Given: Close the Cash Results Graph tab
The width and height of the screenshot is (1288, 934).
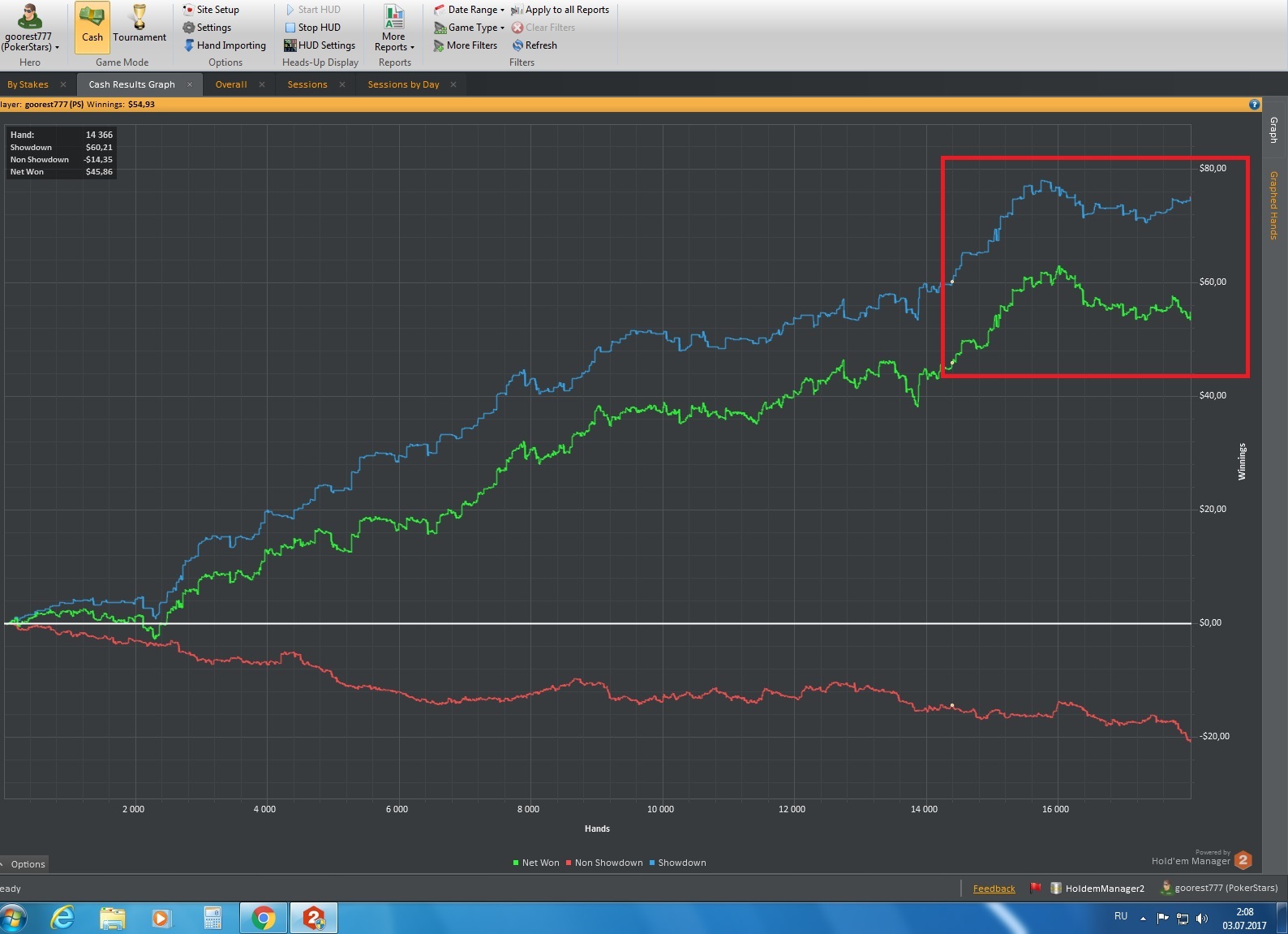Looking at the screenshot, I should 190,84.
